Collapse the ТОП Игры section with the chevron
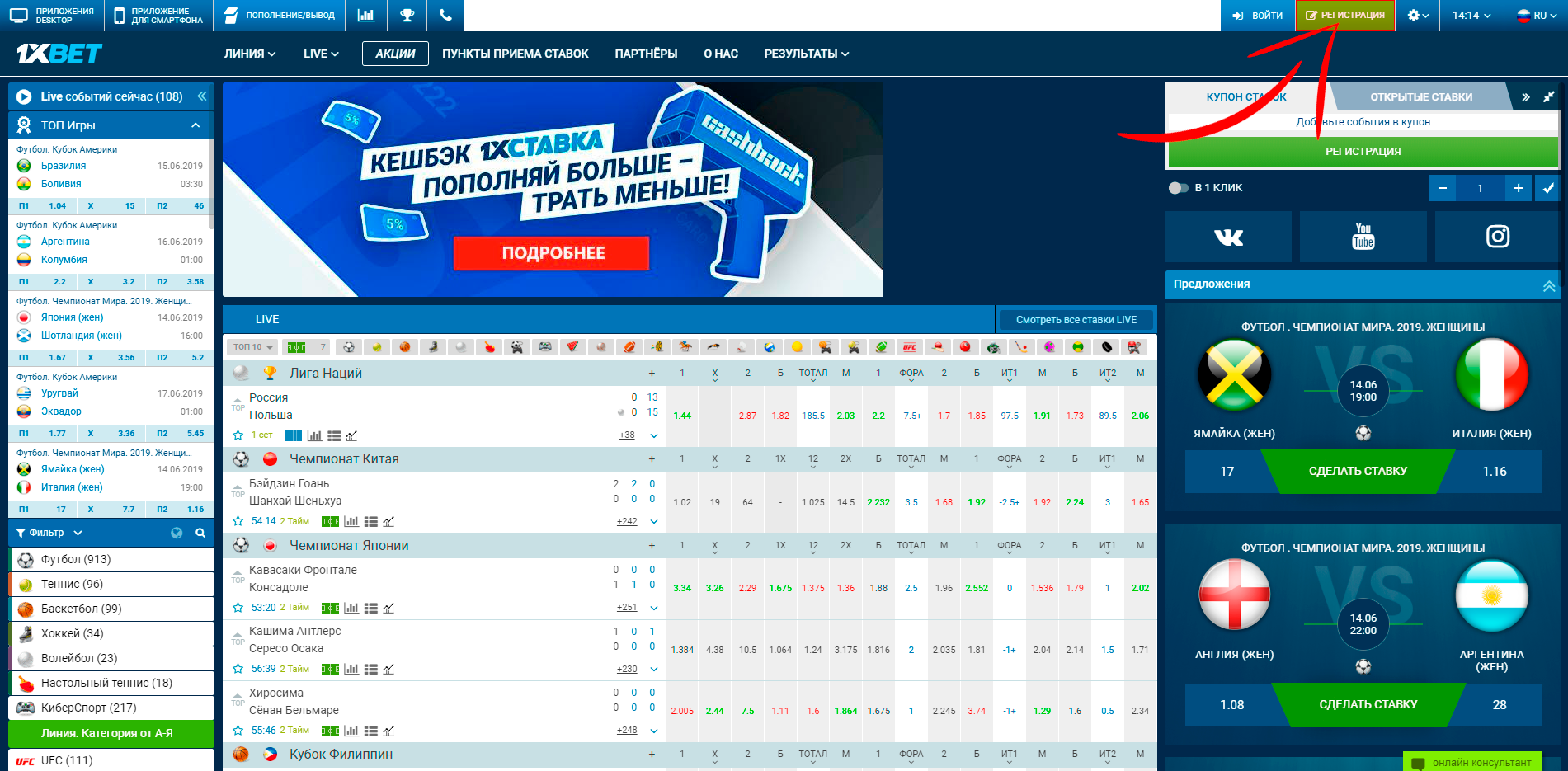 click(x=195, y=125)
